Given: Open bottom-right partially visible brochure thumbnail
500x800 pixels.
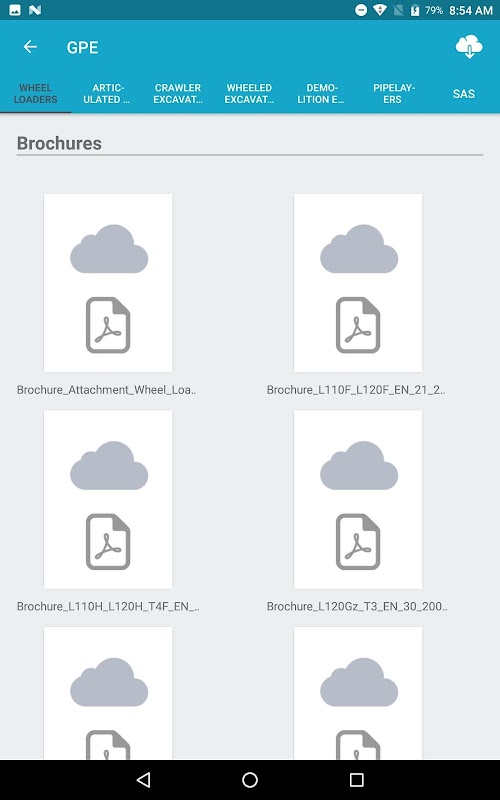Looking at the screenshot, I should (x=358, y=693).
